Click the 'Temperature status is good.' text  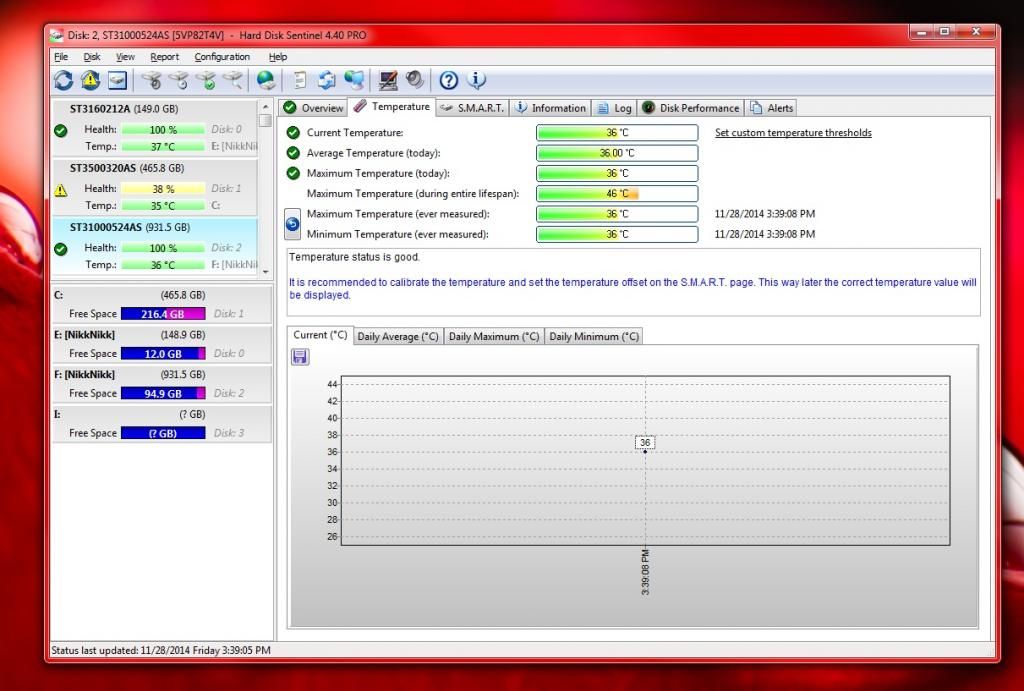click(355, 257)
